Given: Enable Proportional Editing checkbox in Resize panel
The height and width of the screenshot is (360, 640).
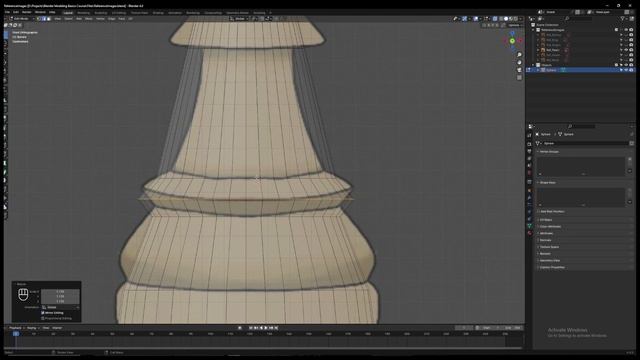Looking at the screenshot, I should (43, 318).
